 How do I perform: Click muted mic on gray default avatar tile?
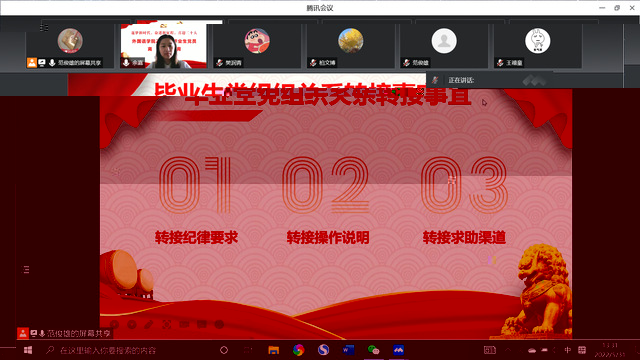(x=407, y=63)
